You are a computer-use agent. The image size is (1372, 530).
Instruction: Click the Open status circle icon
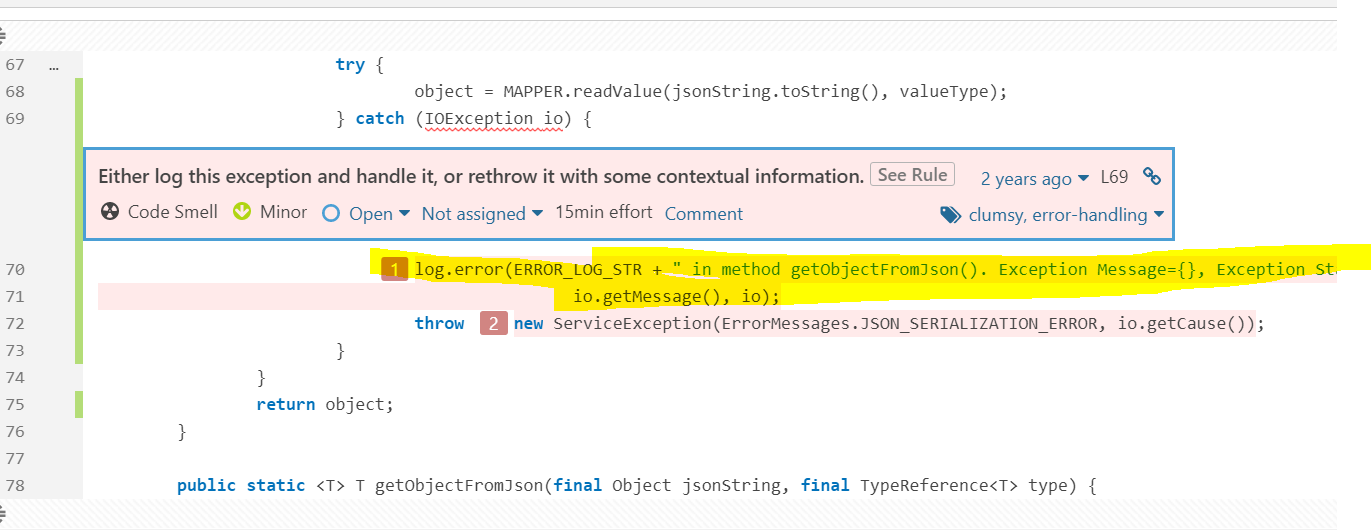[x=330, y=213]
